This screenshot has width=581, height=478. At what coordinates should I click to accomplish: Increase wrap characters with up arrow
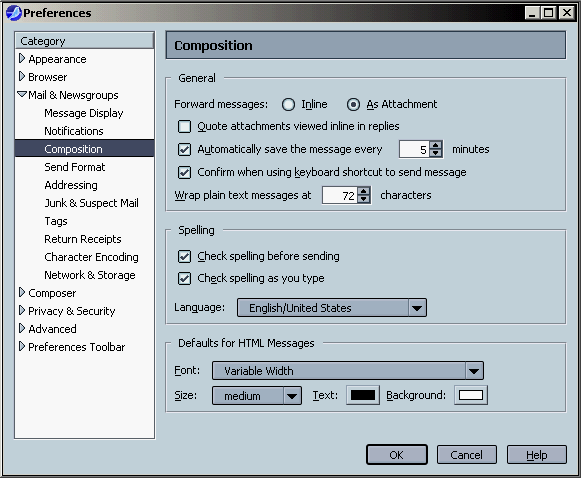click(x=364, y=191)
